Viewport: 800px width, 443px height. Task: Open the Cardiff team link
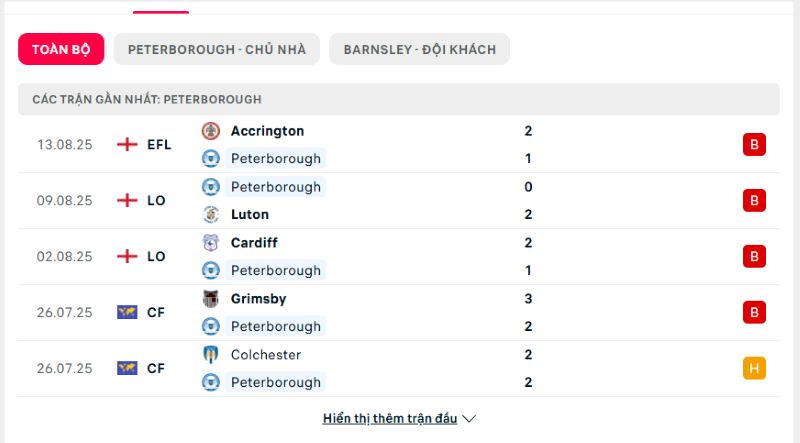pos(254,243)
